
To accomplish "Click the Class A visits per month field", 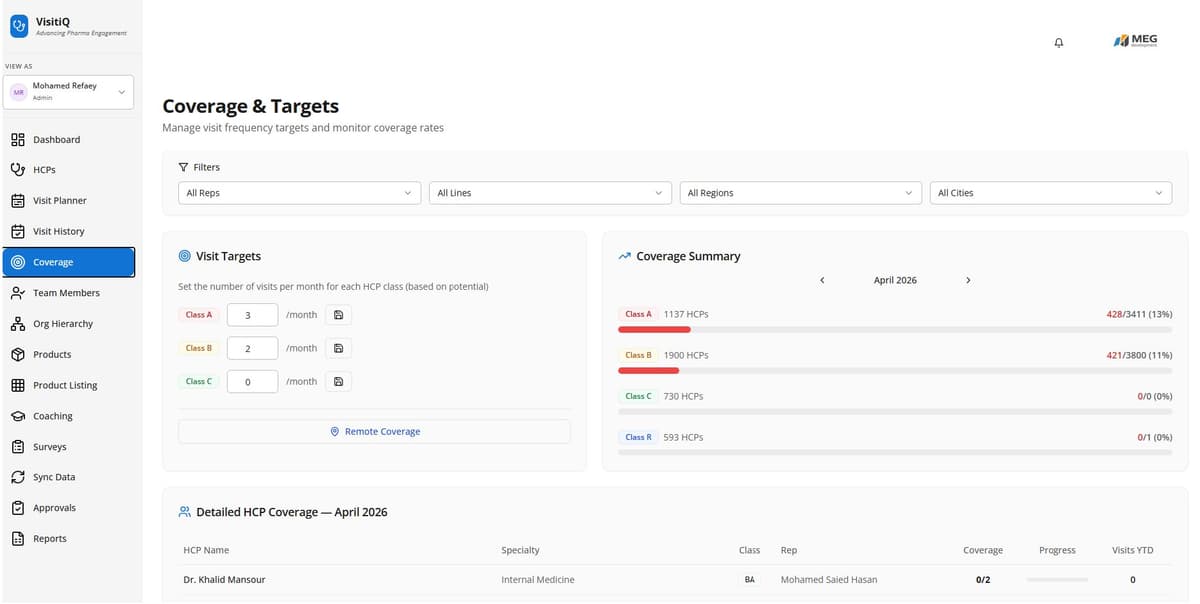I will tap(252, 315).
